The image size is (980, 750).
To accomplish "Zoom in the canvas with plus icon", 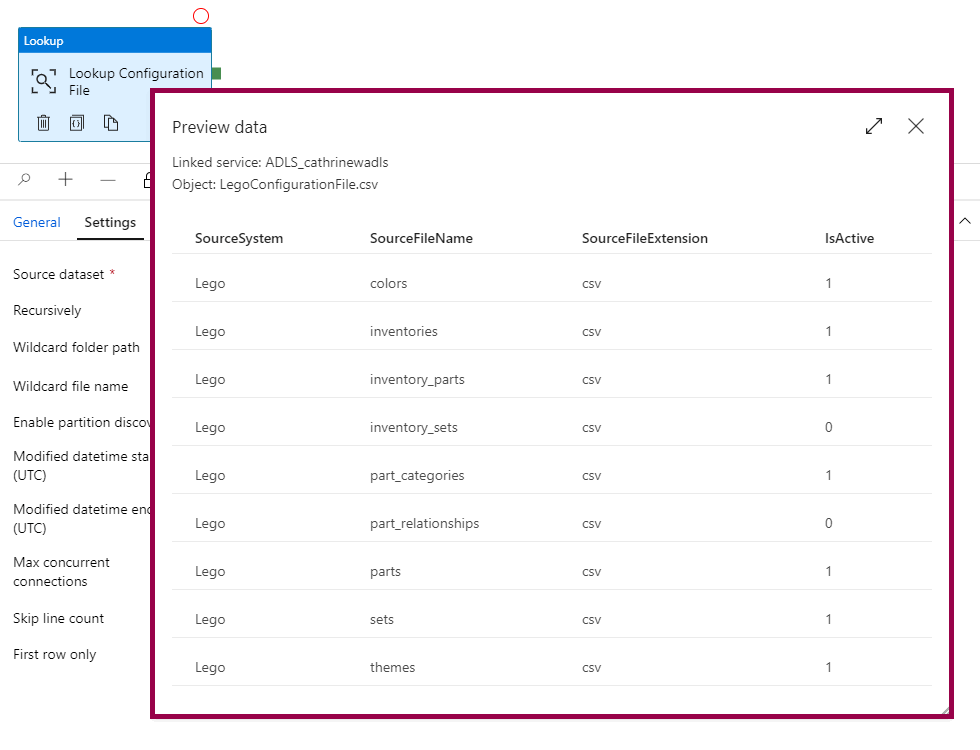I will click(x=66, y=180).
